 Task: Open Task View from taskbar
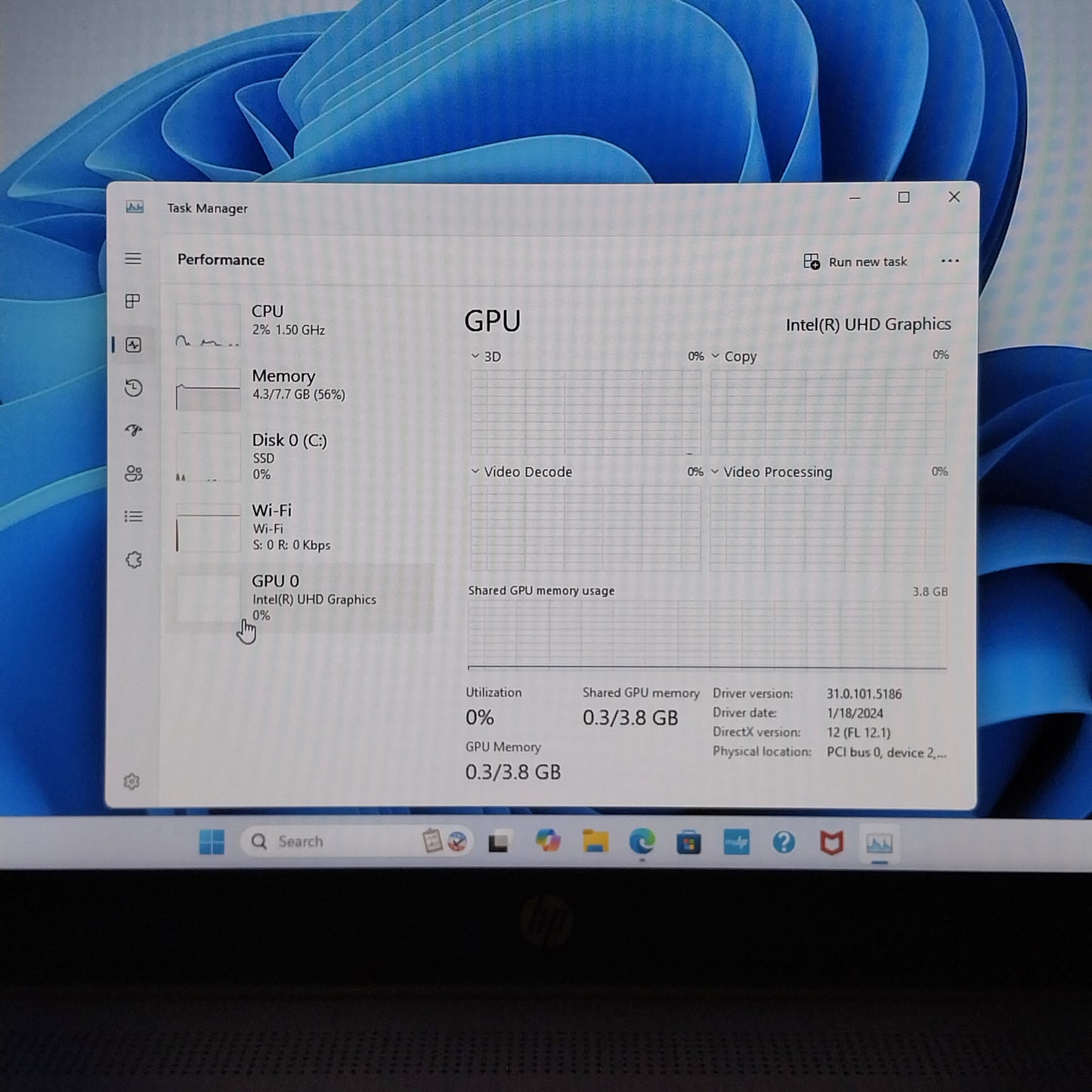[x=499, y=842]
